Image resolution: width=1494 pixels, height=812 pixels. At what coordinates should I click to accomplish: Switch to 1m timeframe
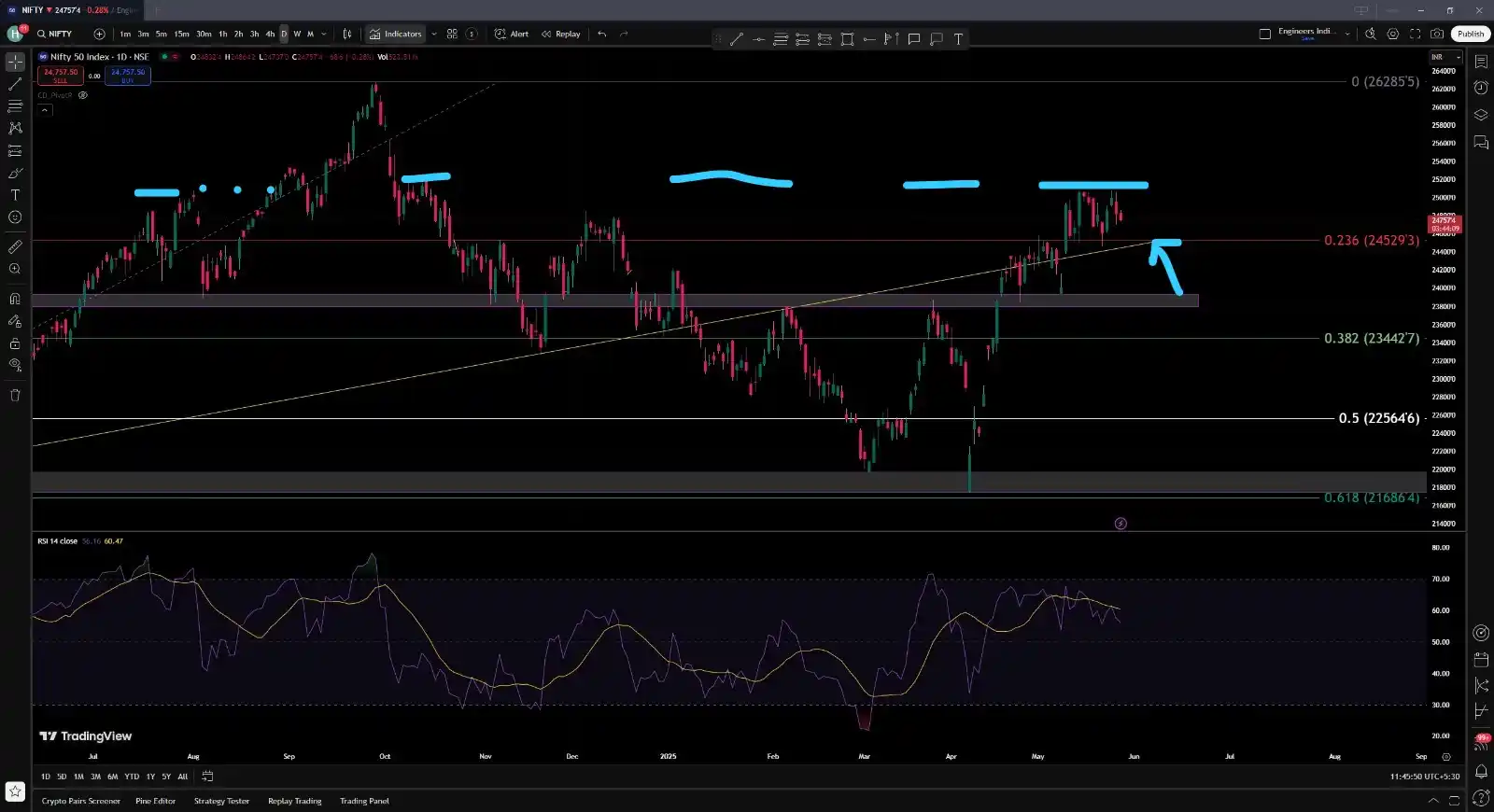125,34
